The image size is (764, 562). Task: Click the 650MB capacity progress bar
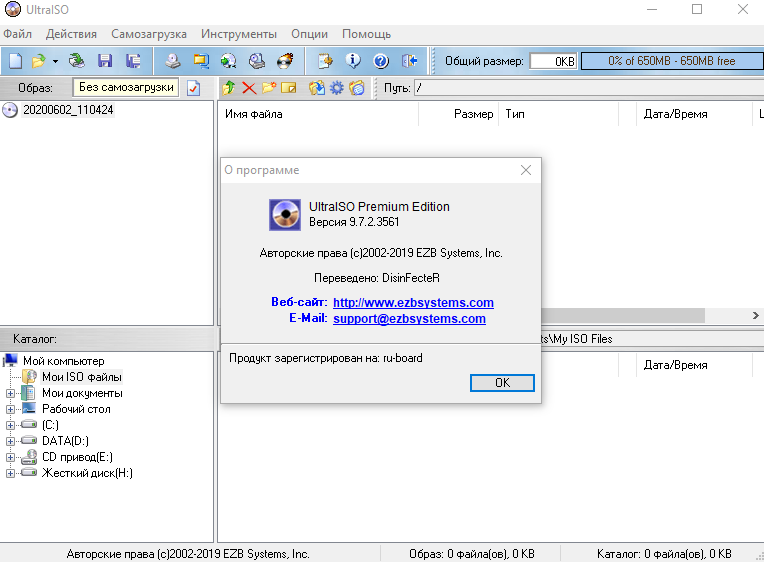click(x=672, y=61)
